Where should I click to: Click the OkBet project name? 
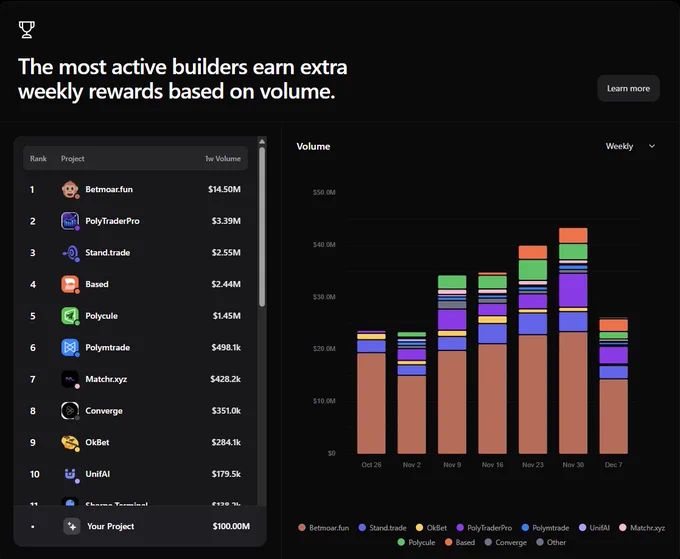(97, 442)
